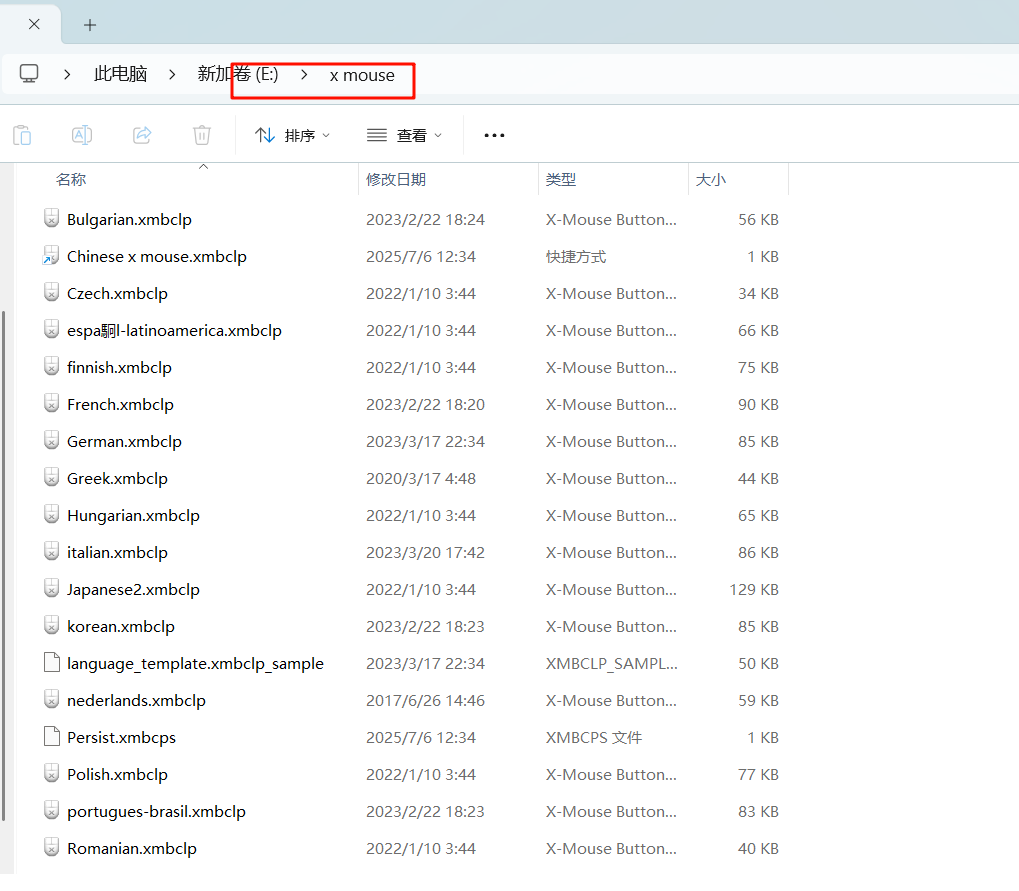The image size is (1019, 891).
Task: Click the 快捷方式 type cell
Action: pos(576,257)
